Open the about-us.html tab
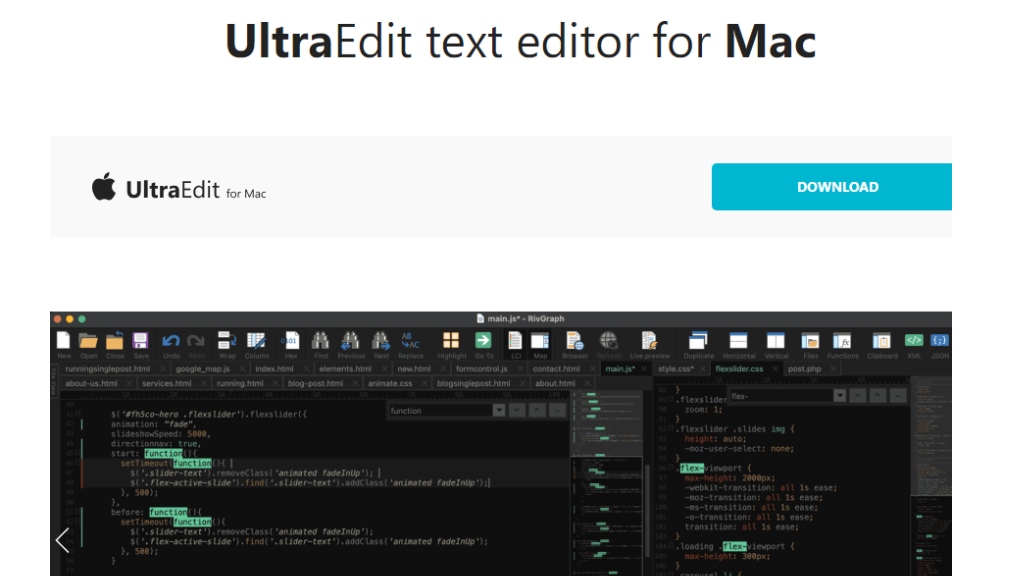 pyautogui.click(x=91, y=383)
